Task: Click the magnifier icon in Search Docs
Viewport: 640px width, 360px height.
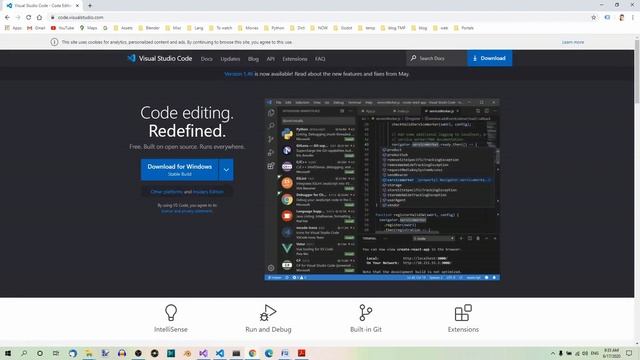Action: click(x=413, y=58)
